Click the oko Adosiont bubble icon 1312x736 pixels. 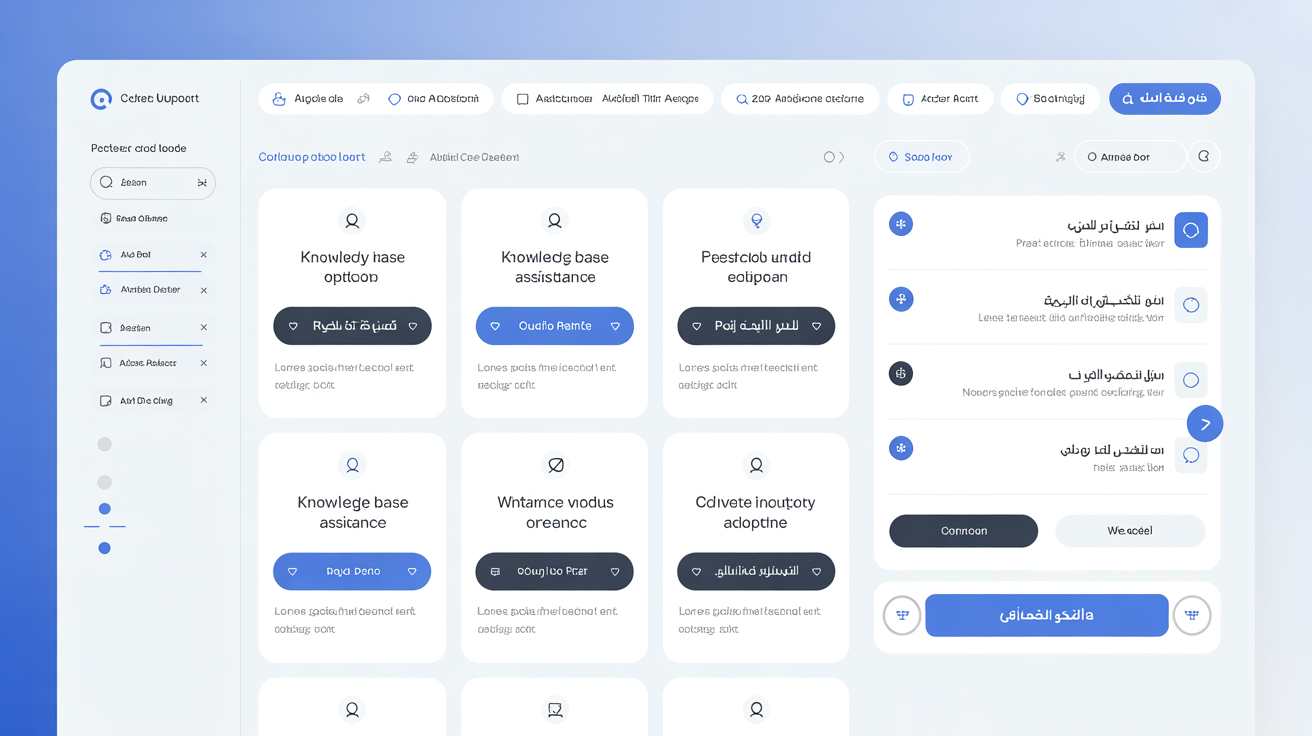pyautogui.click(x=394, y=99)
